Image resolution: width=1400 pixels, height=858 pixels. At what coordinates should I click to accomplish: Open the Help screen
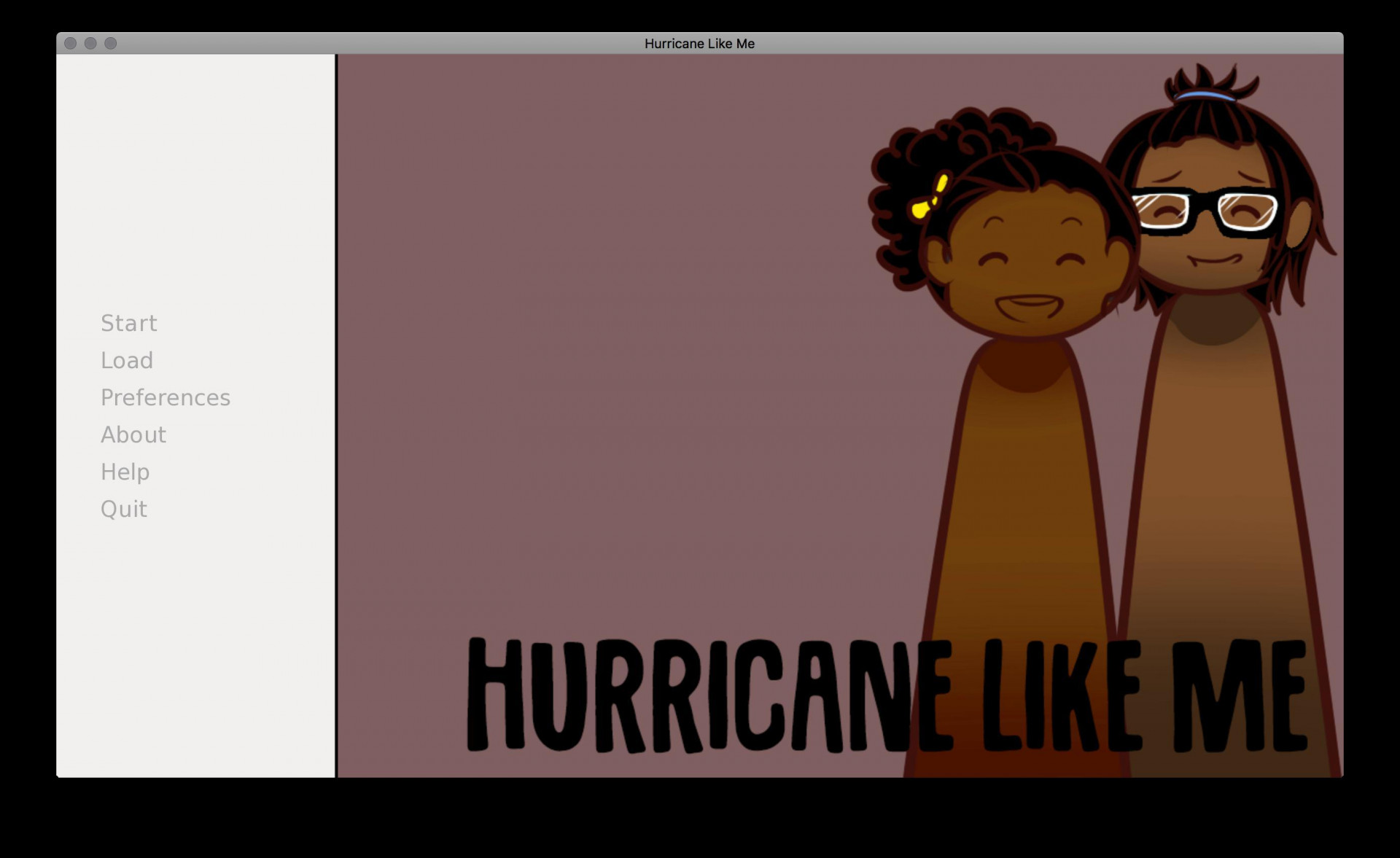(125, 472)
